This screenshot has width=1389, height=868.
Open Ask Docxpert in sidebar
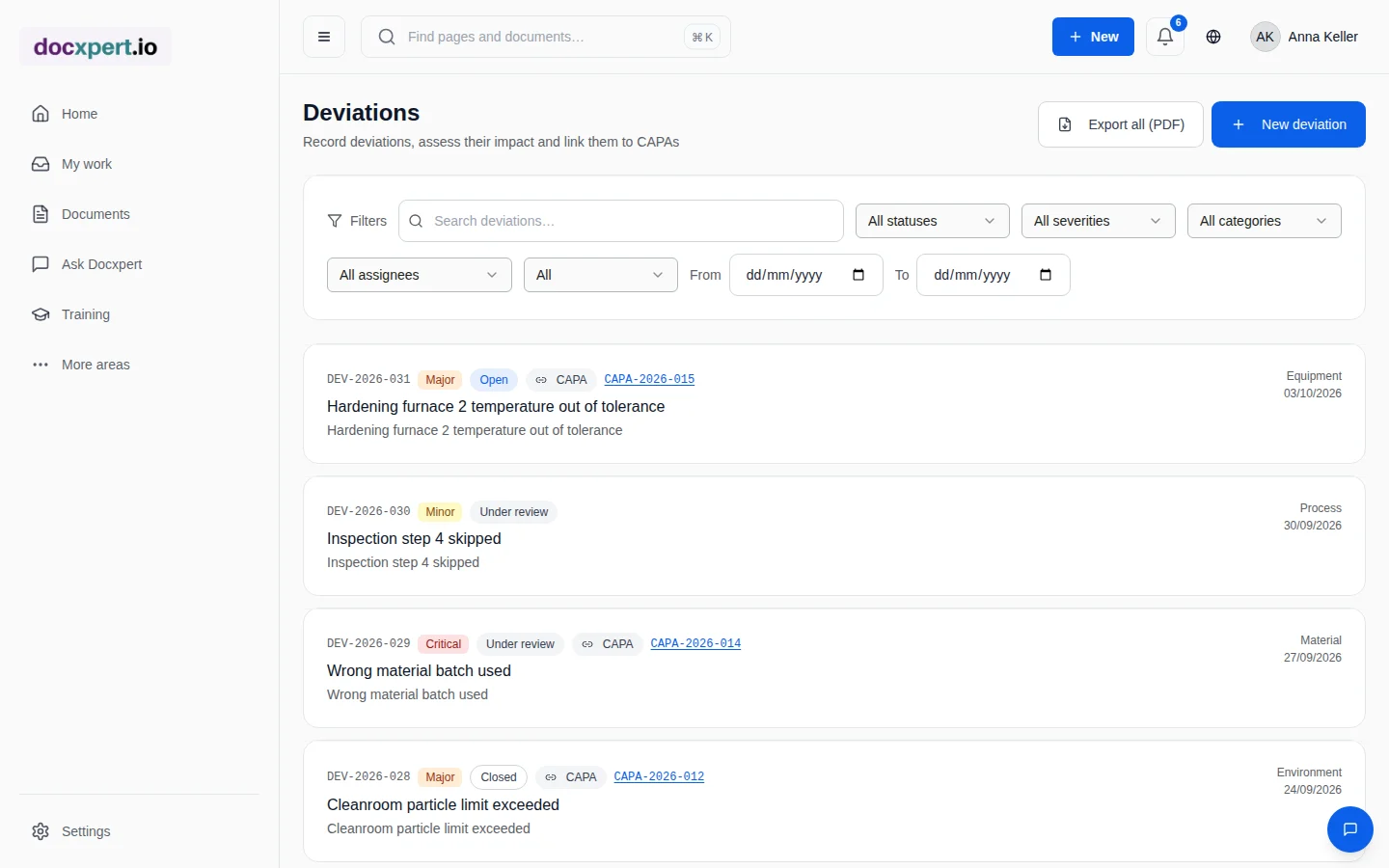click(x=139, y=264)
